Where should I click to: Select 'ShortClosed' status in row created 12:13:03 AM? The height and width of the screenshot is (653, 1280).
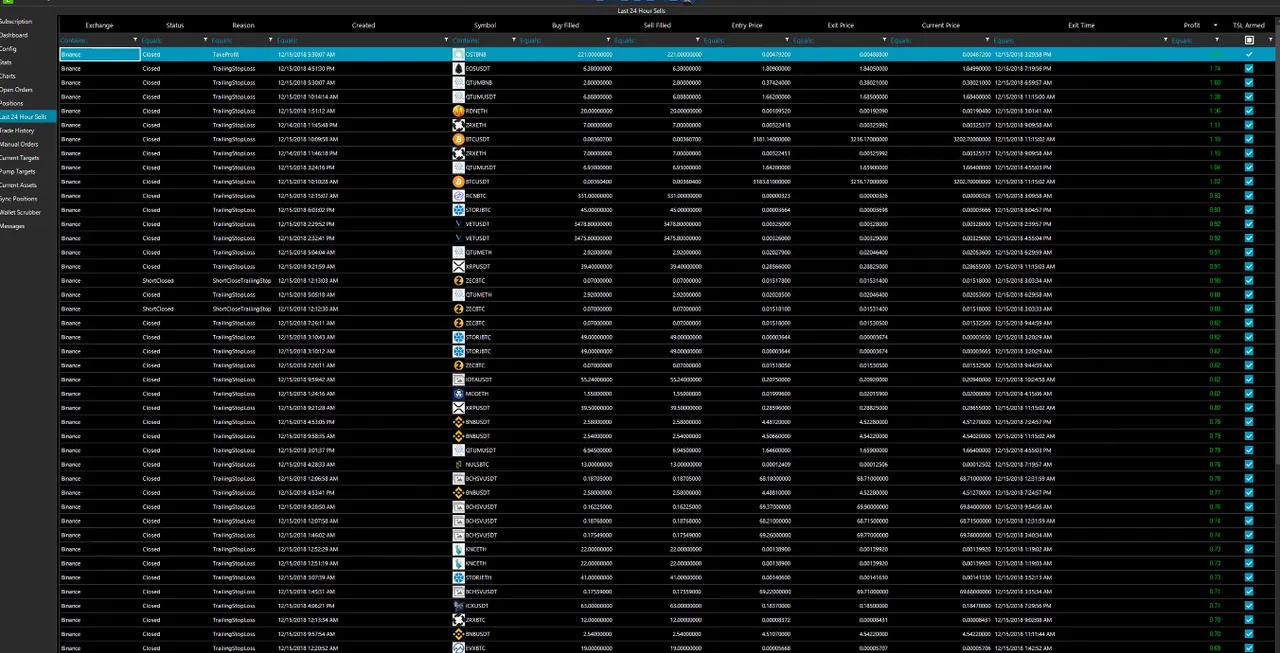pos(158,281)
